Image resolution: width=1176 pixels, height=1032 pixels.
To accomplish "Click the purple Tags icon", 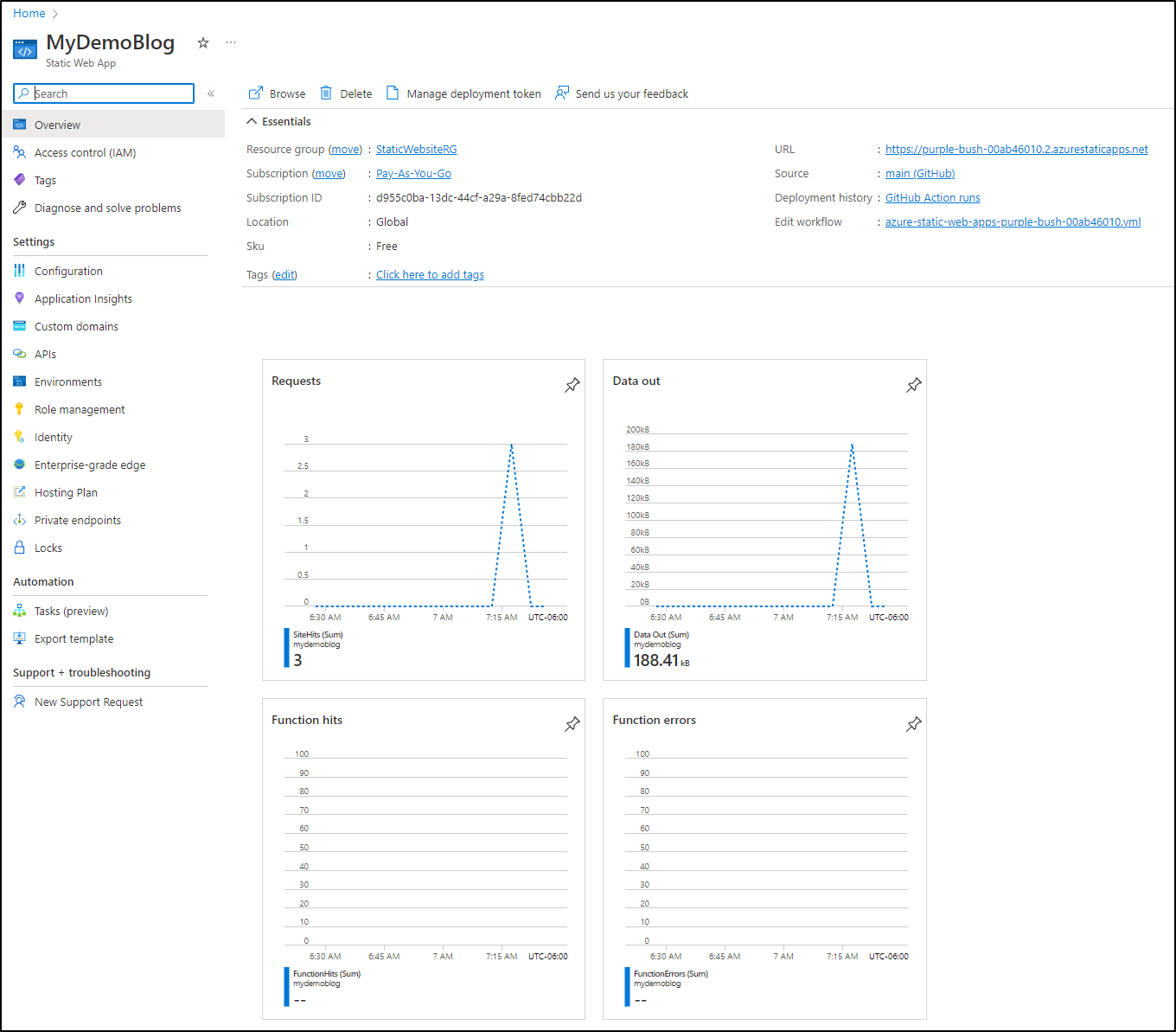I will coord(20,180).
